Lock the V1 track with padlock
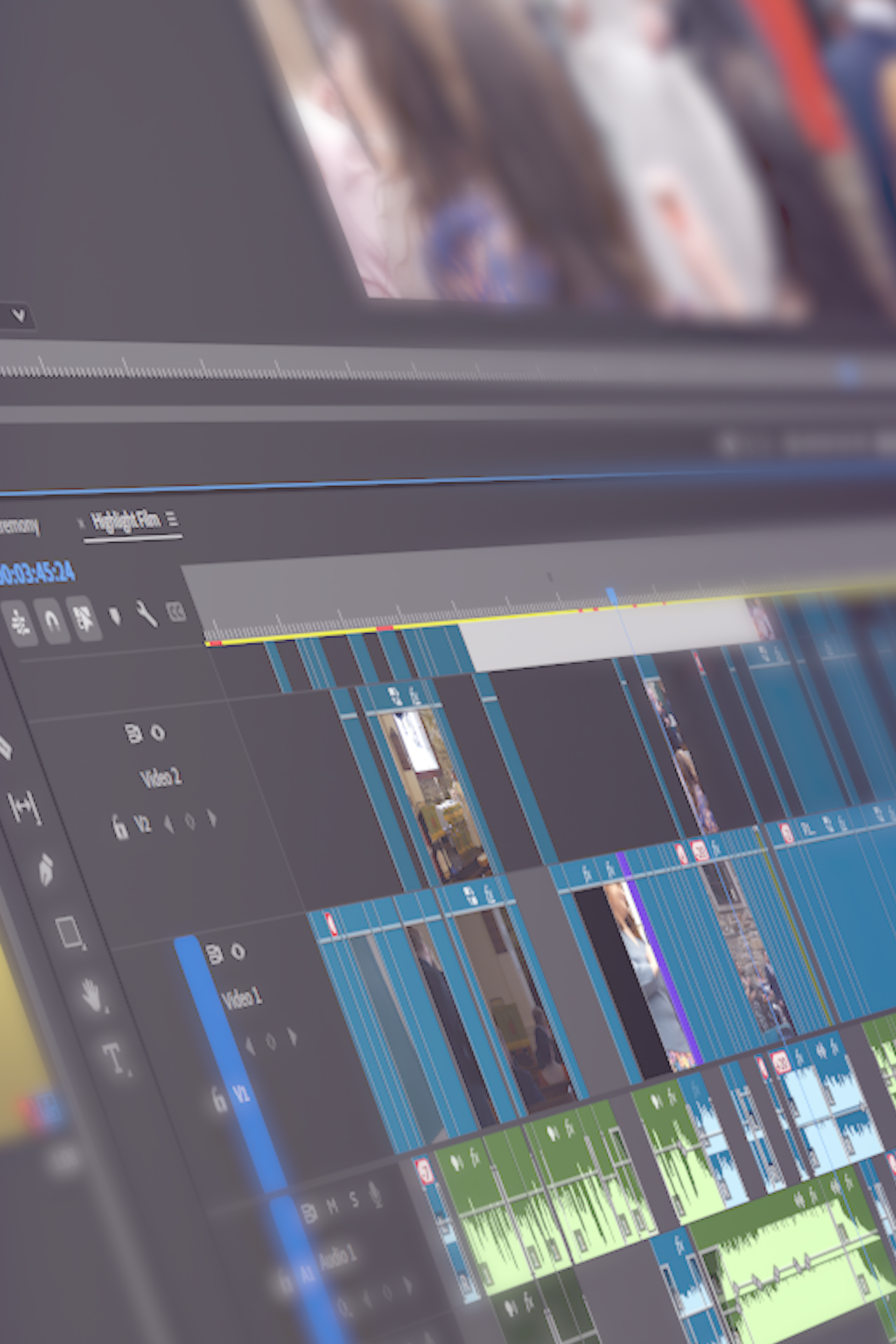 pos(219,1100)
